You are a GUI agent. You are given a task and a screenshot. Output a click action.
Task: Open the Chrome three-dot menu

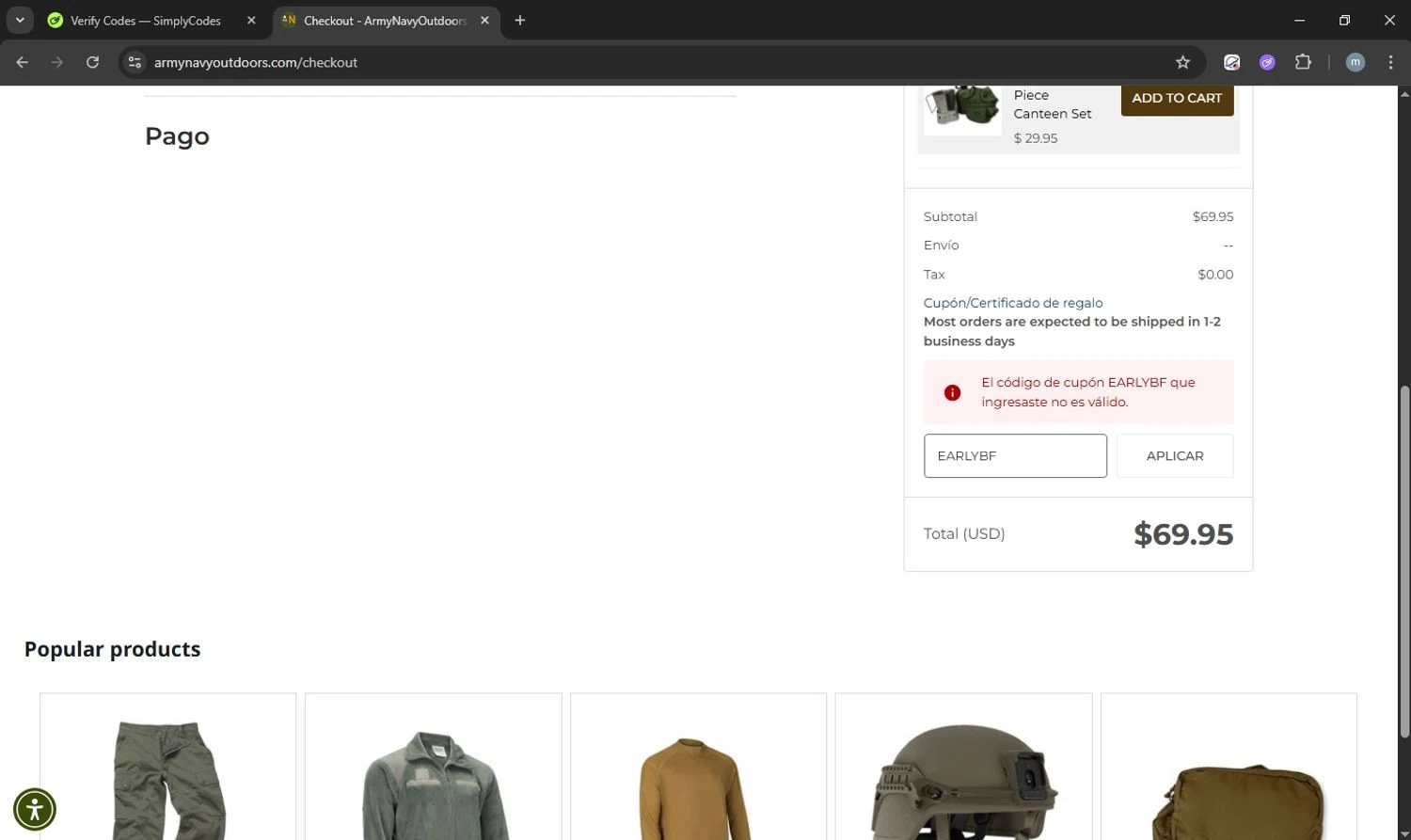[x=1390, y=62]
